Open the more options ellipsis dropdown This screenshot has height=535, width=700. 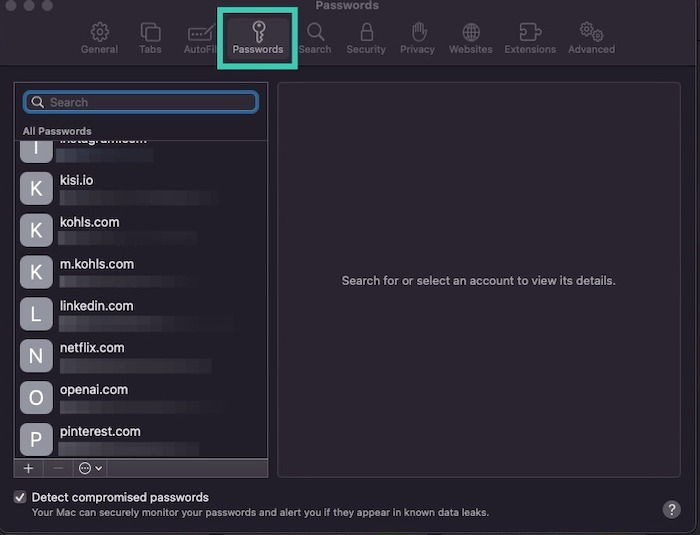coord(90,468)
